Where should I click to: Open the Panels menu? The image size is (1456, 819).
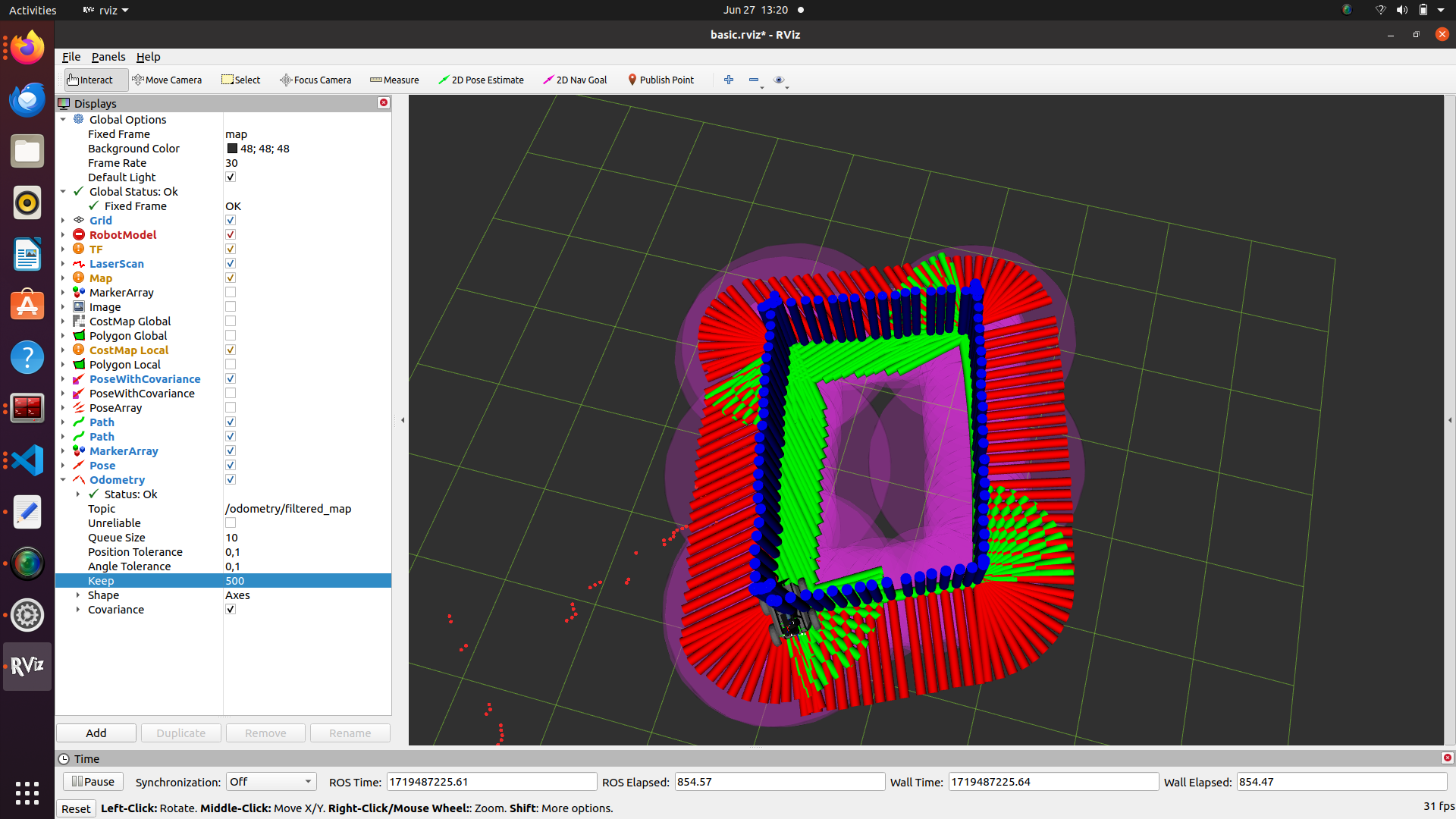click(x=108, y=56)
